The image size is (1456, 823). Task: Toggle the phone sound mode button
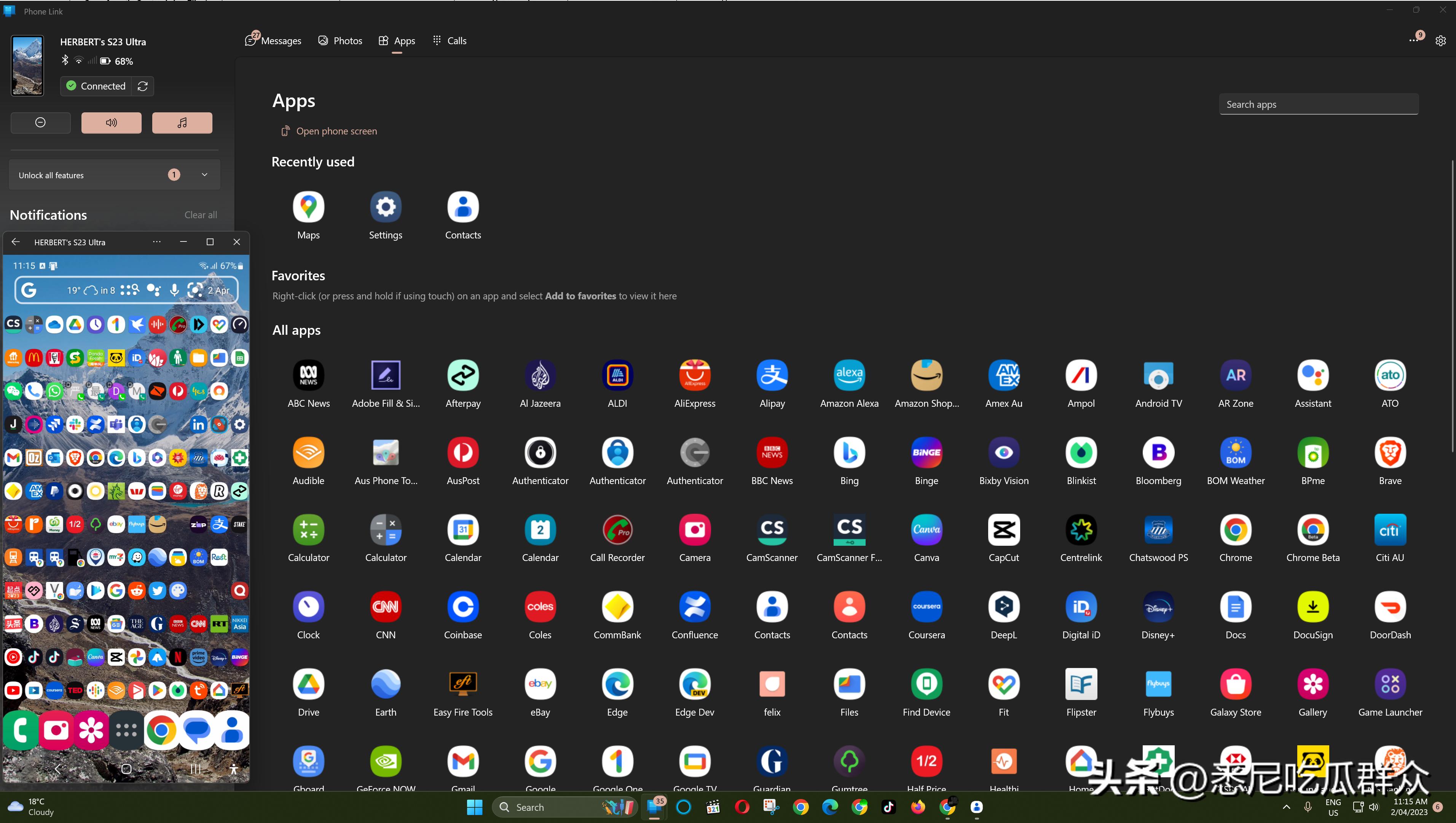coord(112,123)
